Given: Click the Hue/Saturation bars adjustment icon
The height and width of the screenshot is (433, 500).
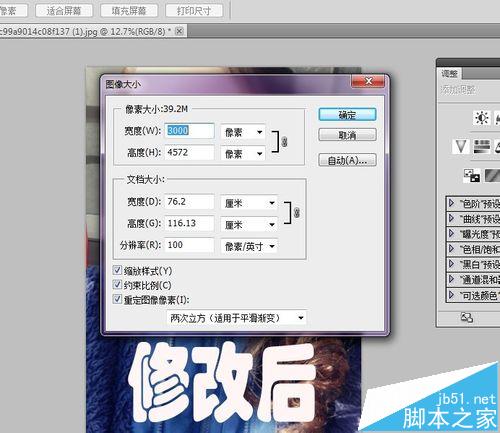Looking at the screenshot, I should [482, 146].
